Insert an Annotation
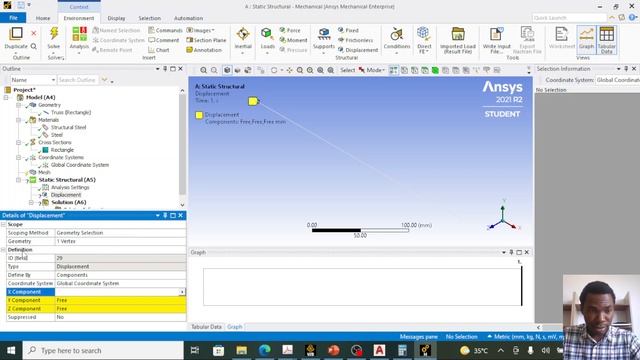Image resolution: width=640 pixels, height=360 pixels. [x=204, y=50]
